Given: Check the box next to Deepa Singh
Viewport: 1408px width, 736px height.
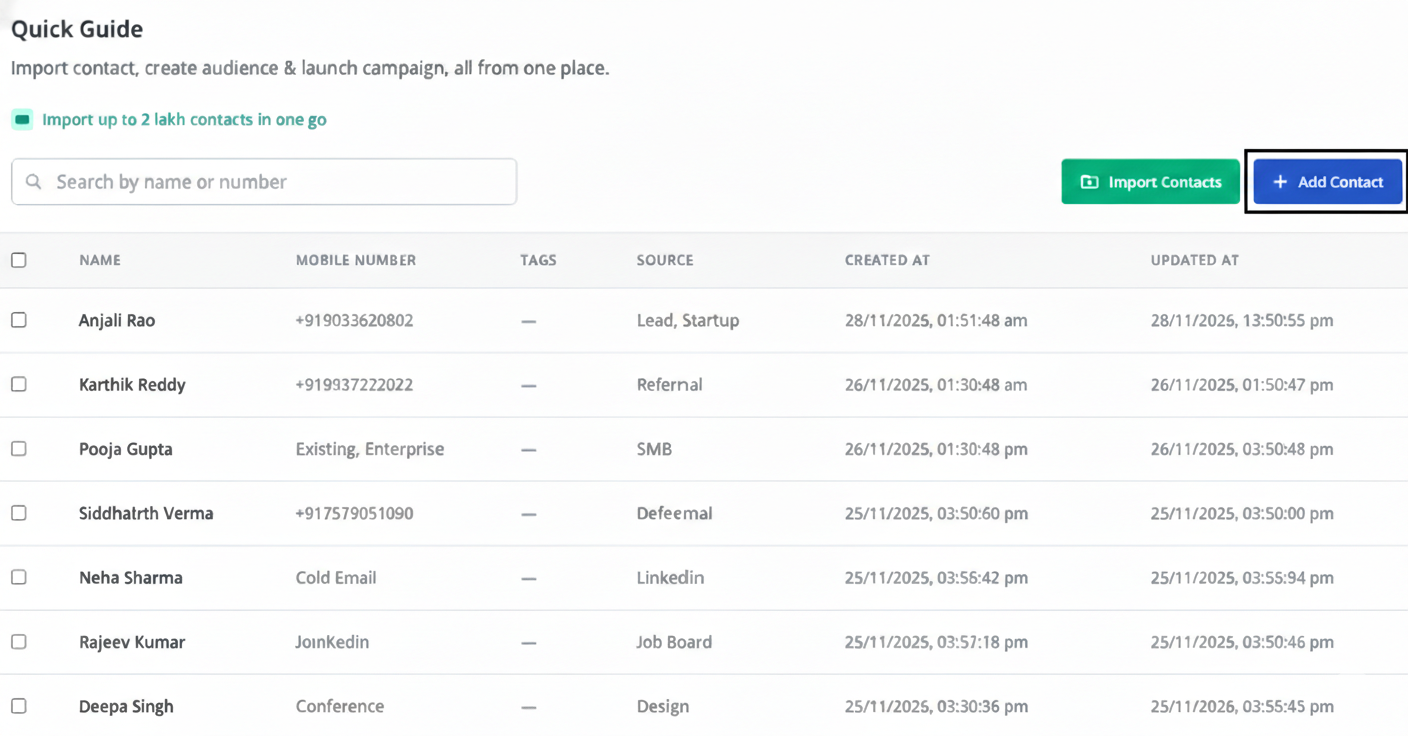Looking at the screenshot, I should tap(18, 705).
